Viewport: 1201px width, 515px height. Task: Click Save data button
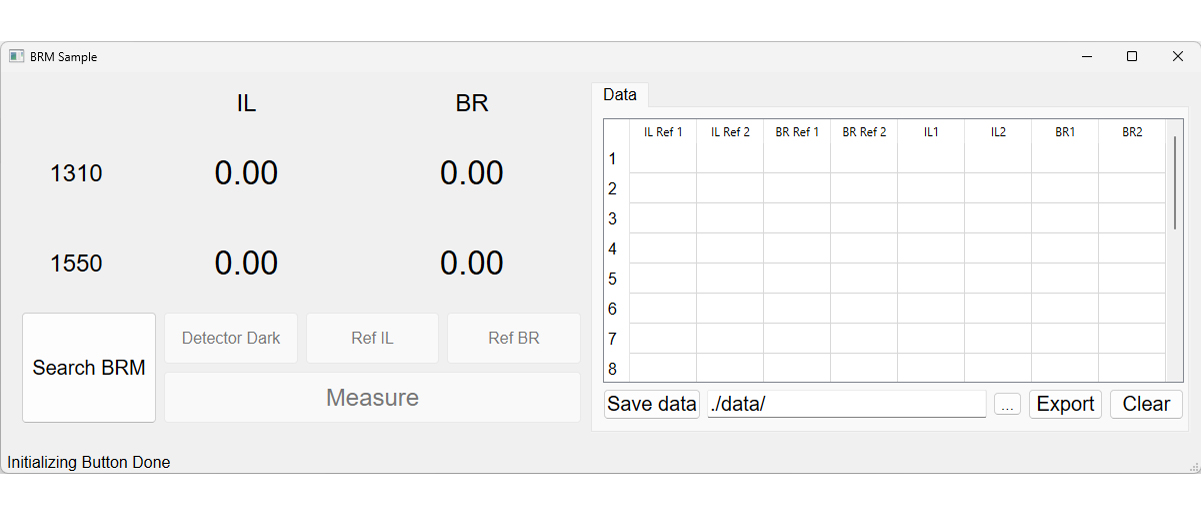point(652,404)
